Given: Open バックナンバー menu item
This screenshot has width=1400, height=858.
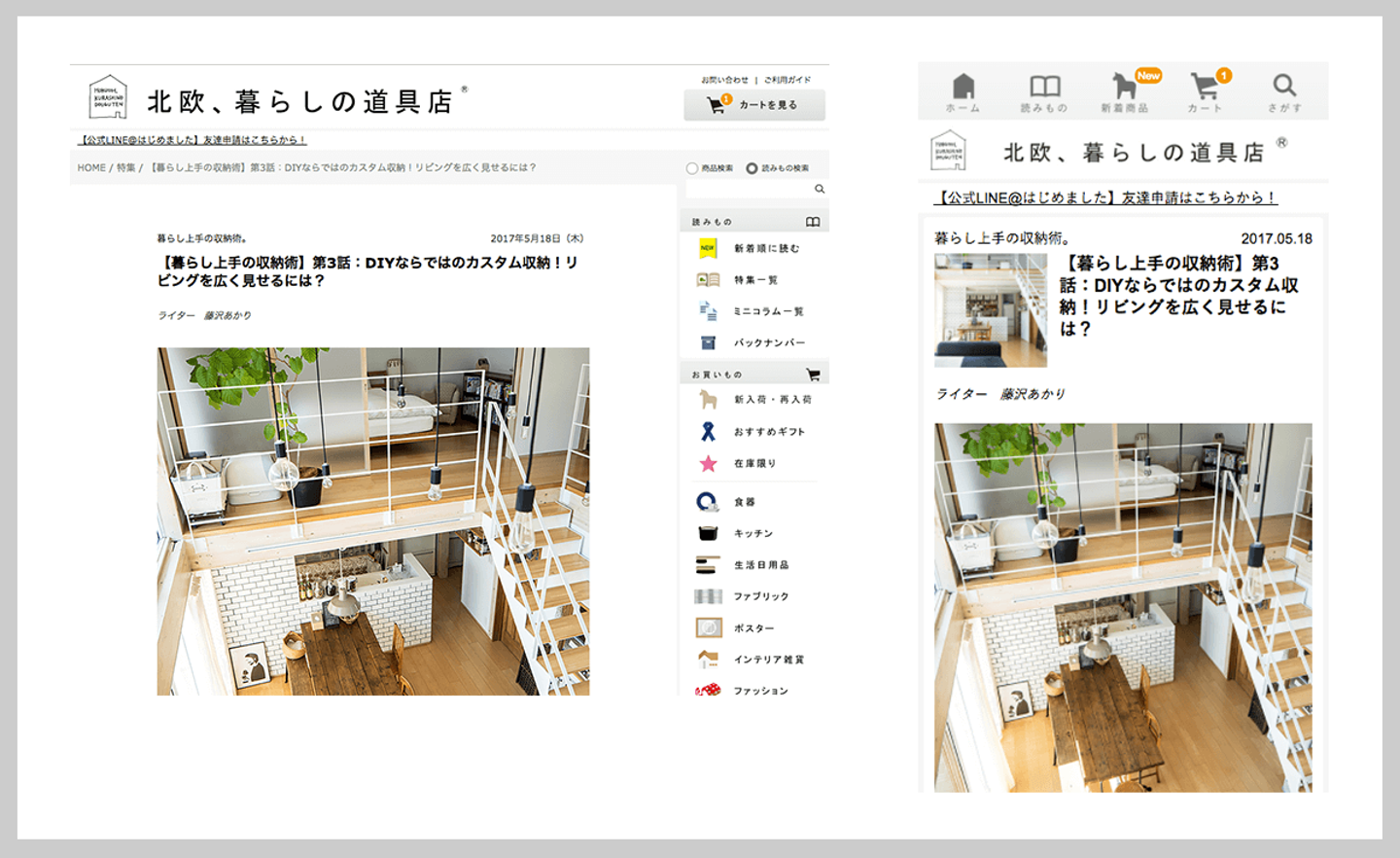Looking at the screenshot, I should click(769, 342).
